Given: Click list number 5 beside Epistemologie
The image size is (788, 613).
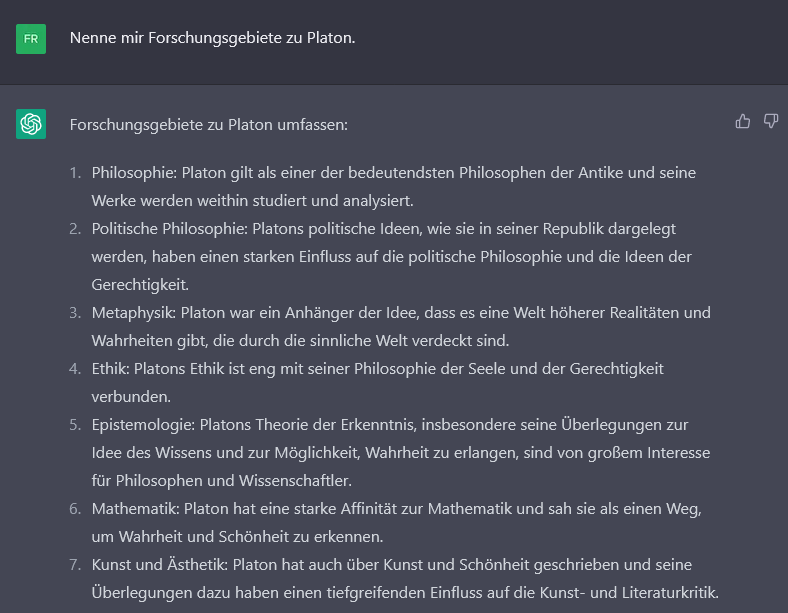Looking at the screenshot, I should (75, 424).
